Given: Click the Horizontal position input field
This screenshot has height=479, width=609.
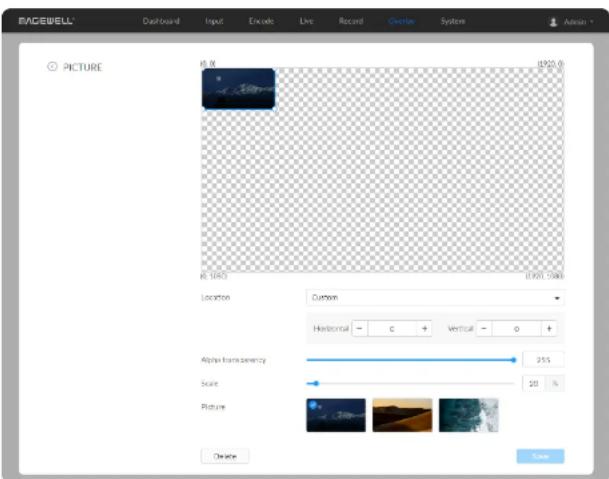Looking at the screenshot, I should pyautogui.click(x=392, y=328).
